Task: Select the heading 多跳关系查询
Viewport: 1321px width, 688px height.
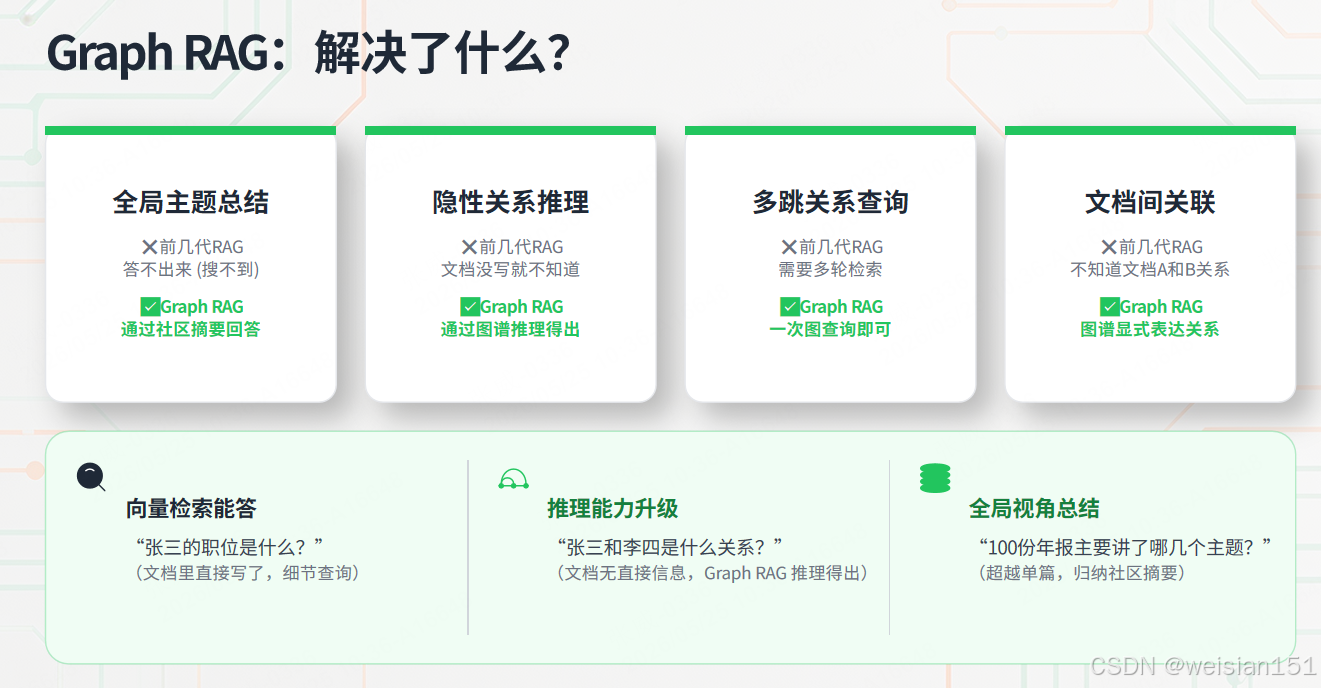Action: point(831,202)
